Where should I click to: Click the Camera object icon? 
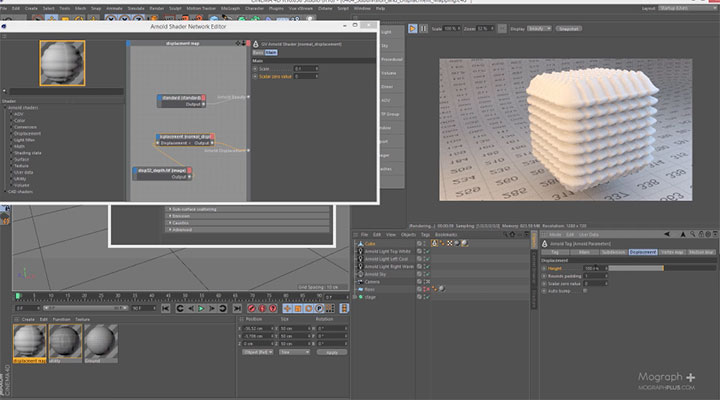point(360,282)
